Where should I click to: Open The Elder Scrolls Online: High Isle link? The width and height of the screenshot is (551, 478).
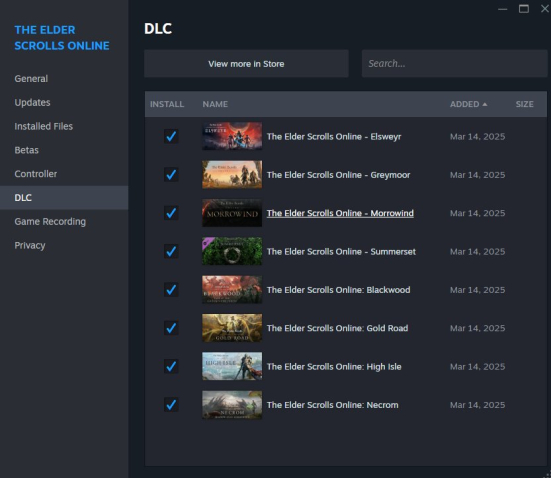tap(334, 367)
